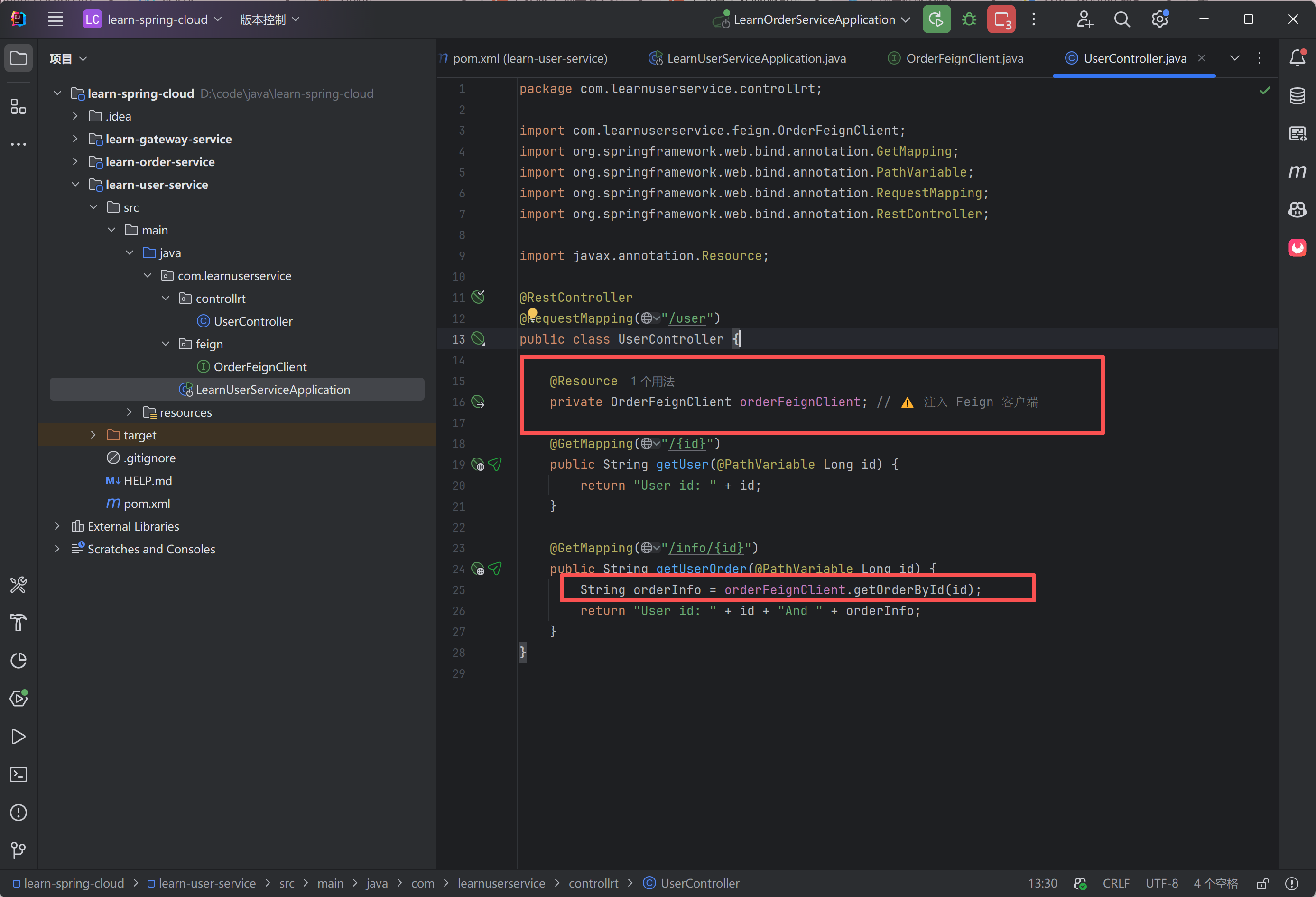
Task: Open run configuration LearnOrderServiceApplication dropdown
Action: point(810,19)
